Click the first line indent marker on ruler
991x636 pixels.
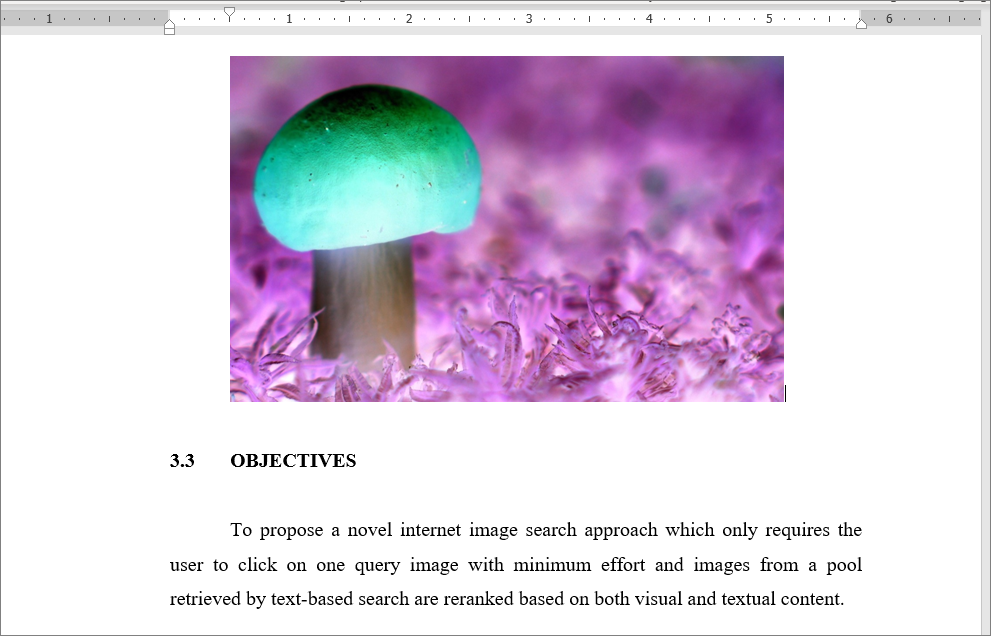click(x=229, y=13)
